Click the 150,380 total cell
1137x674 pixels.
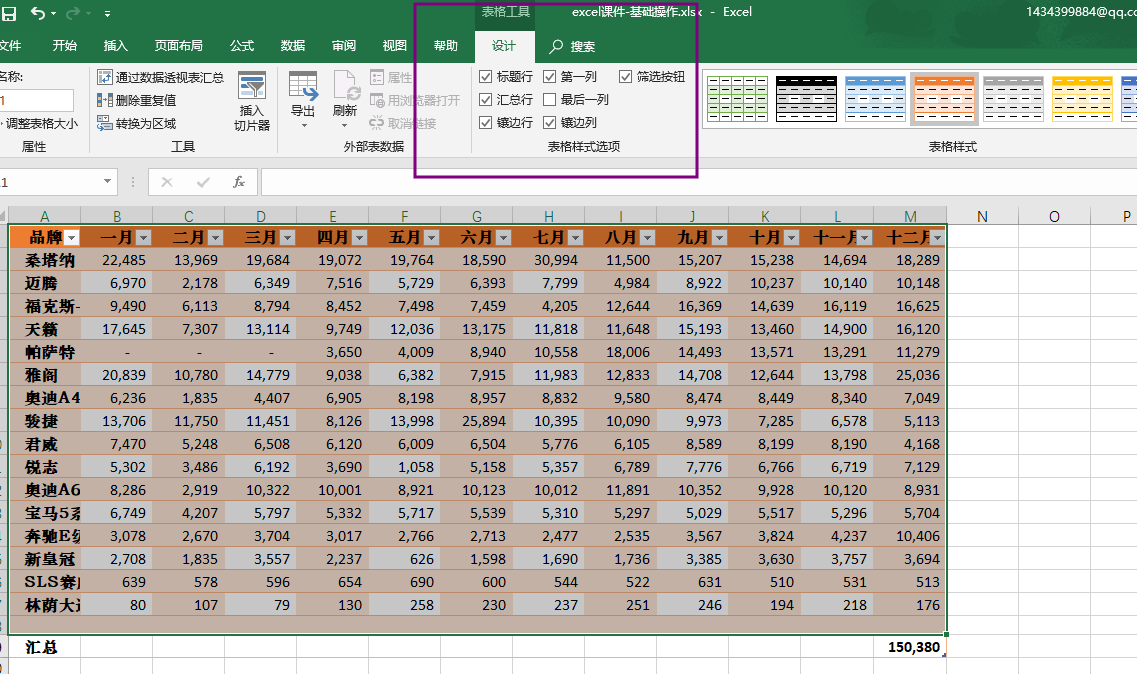tap(910, 647)
